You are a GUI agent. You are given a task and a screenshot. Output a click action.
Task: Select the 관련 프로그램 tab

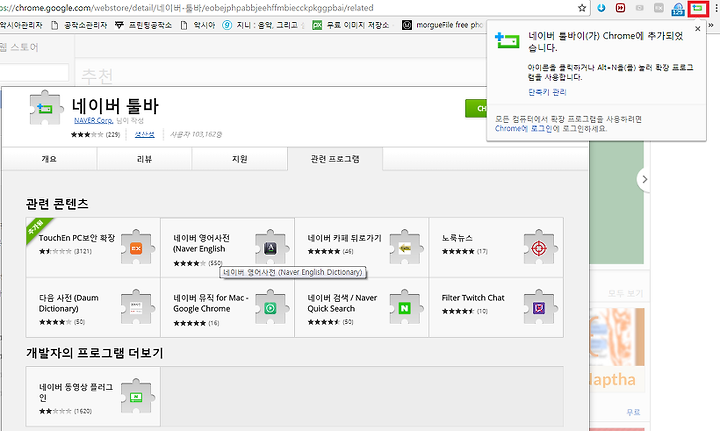tap(335, 159)
